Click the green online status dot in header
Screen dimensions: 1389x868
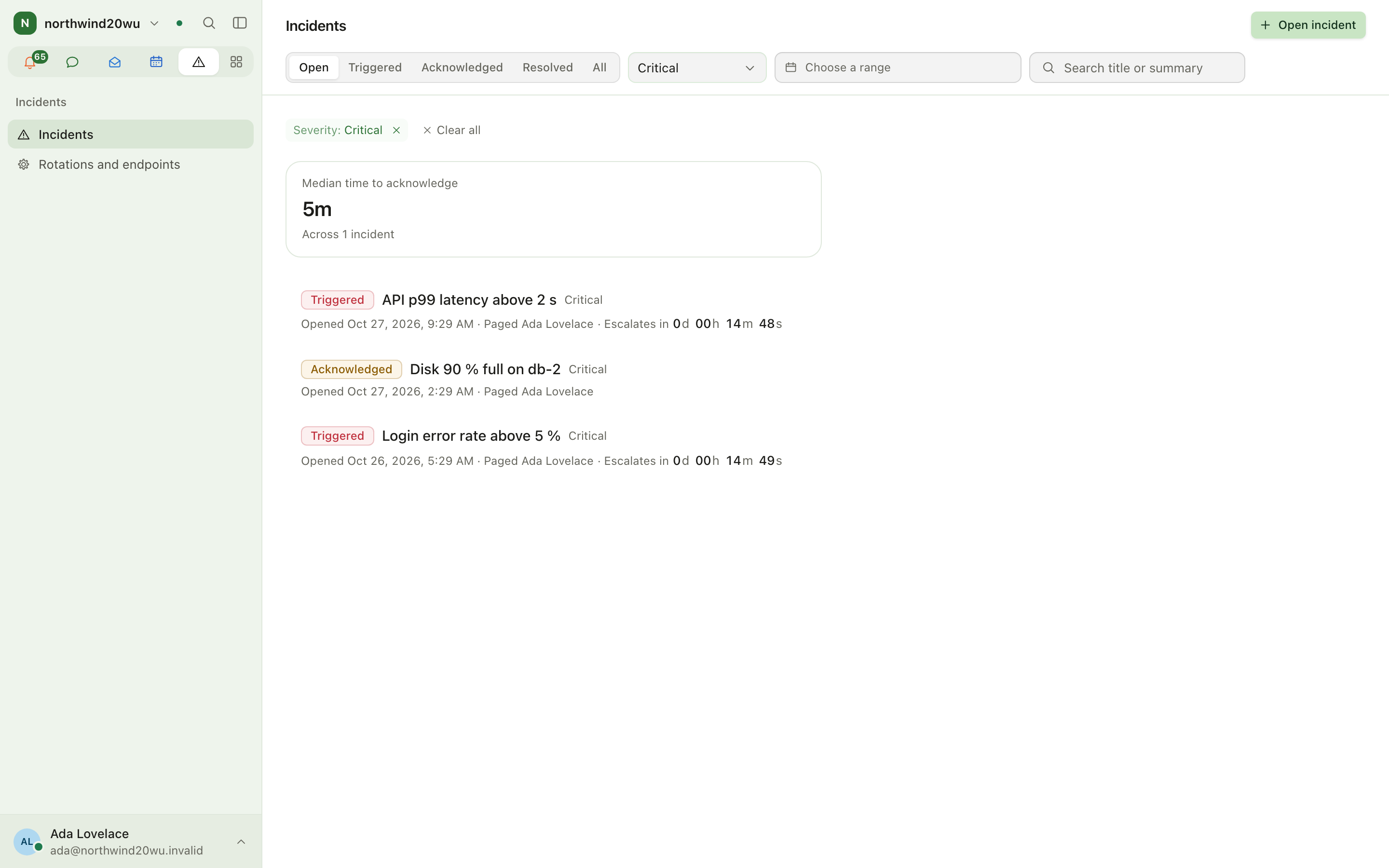click(x=179, y=24)
